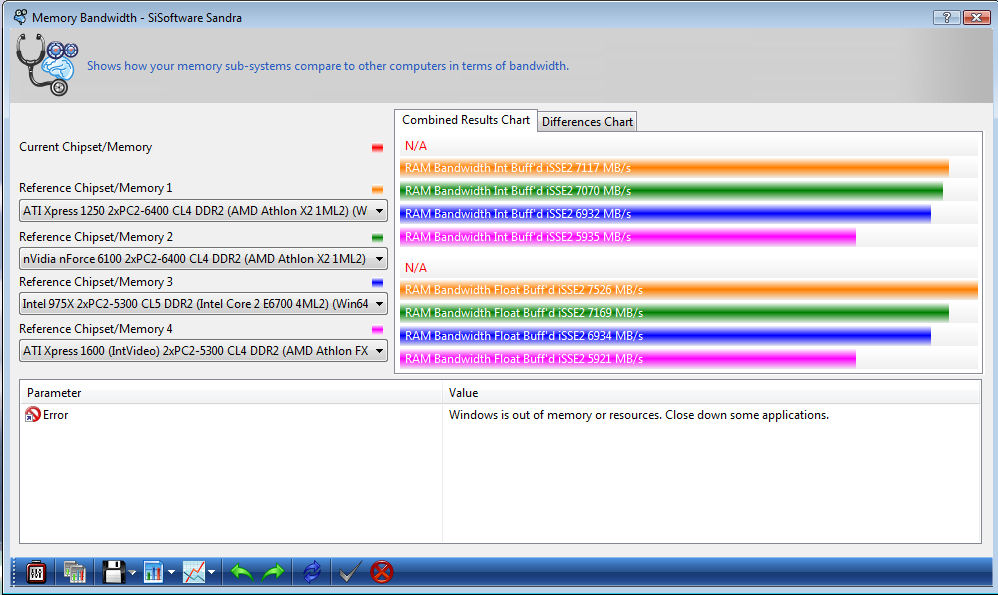Select the Combined Results Chart tab
The height and width of the screenshot is (595, 998).
[x=466, y=120]
